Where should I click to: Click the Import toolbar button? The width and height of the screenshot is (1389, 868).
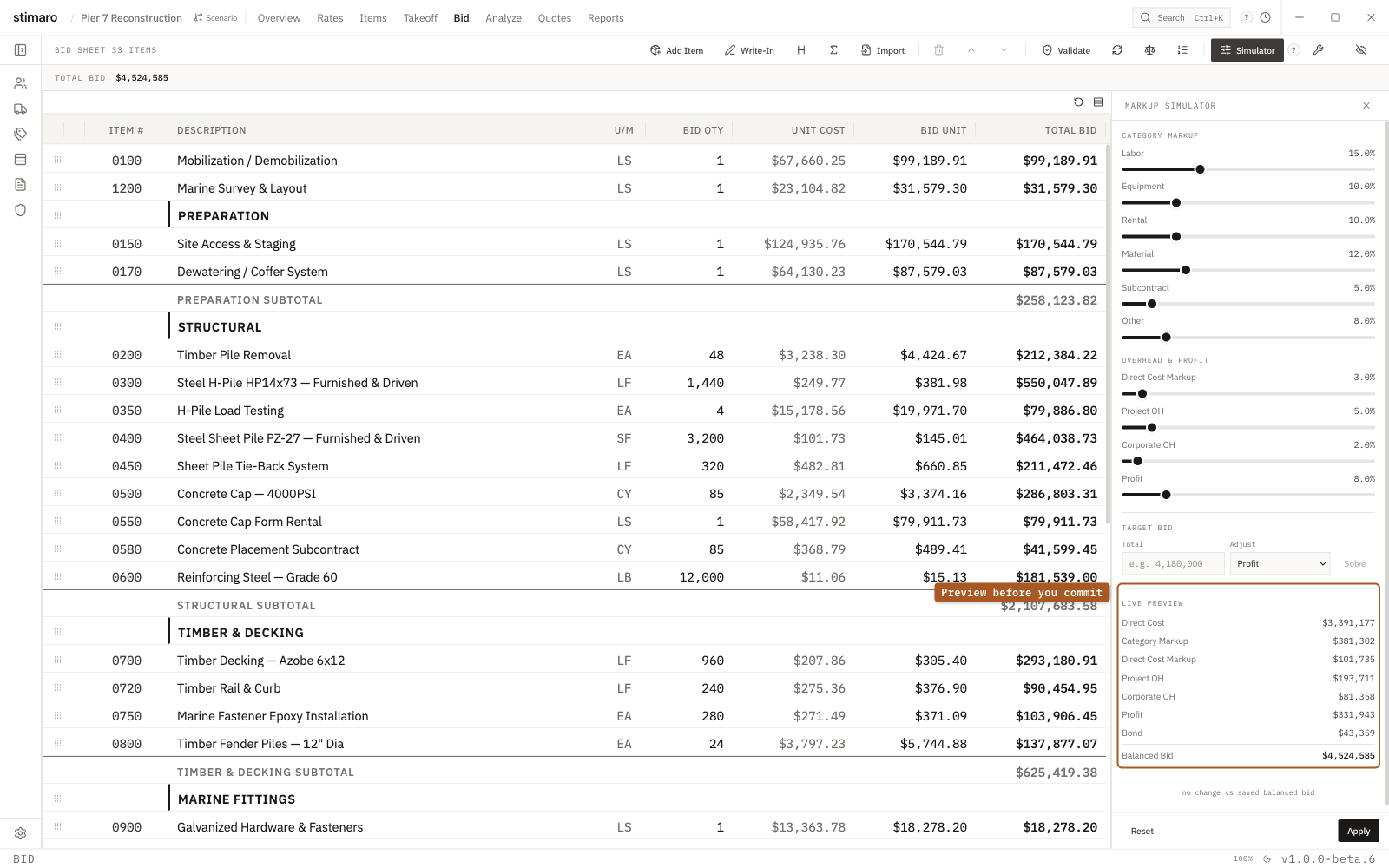883,50
